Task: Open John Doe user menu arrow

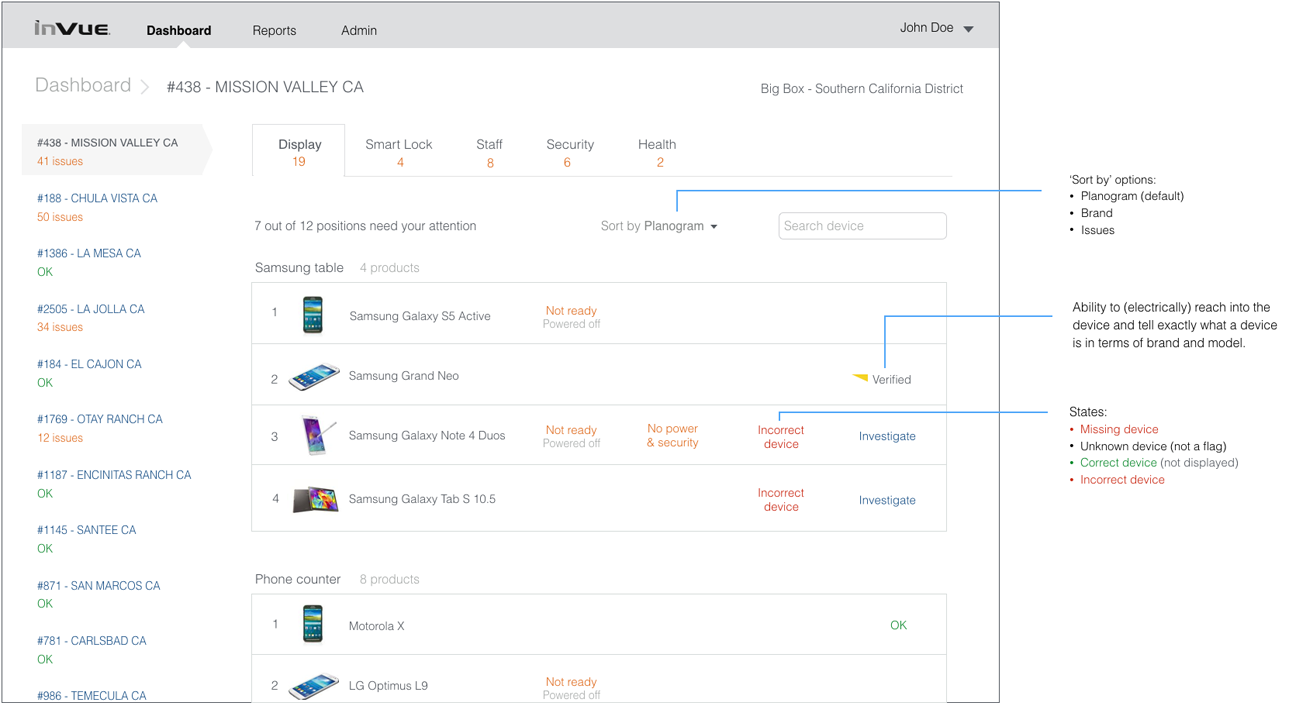Action: pyautogui.click(x=968, y=29)
